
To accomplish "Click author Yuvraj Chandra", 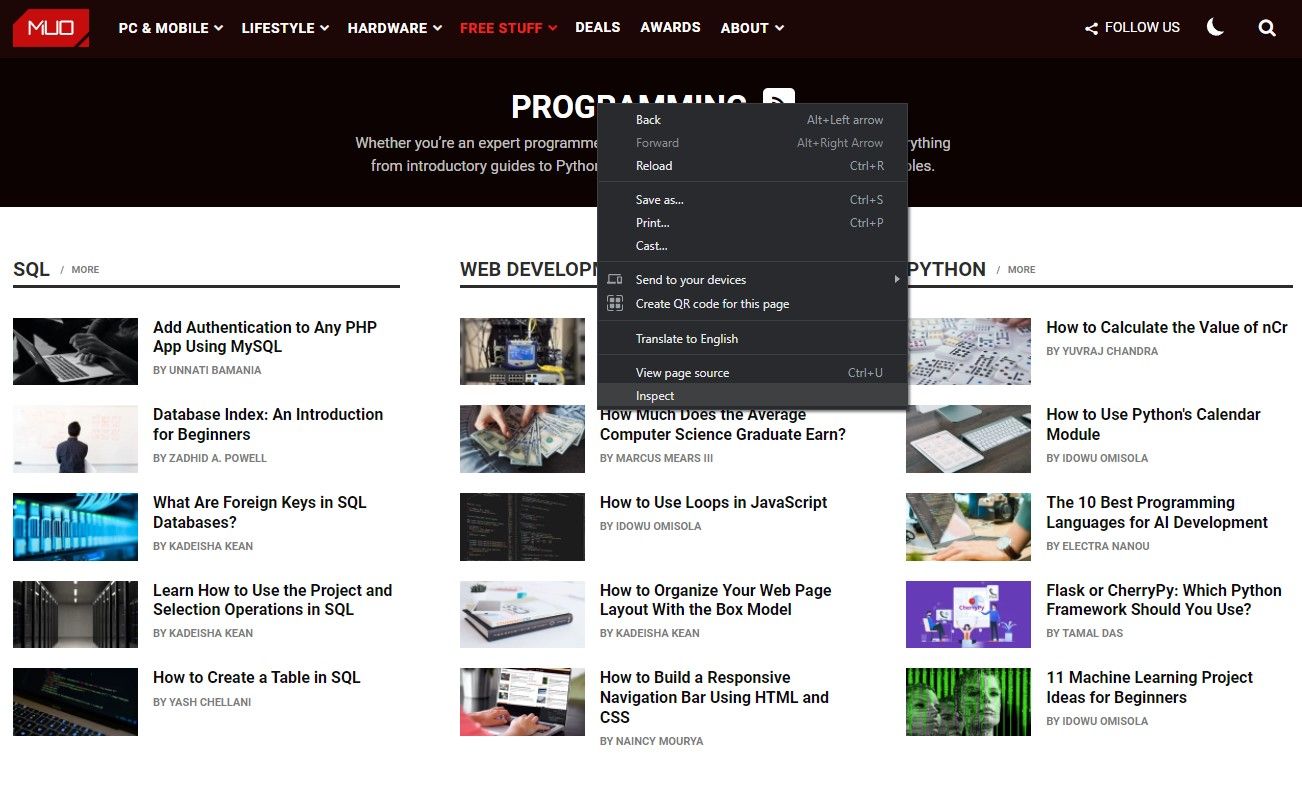I will (1102, 352).
